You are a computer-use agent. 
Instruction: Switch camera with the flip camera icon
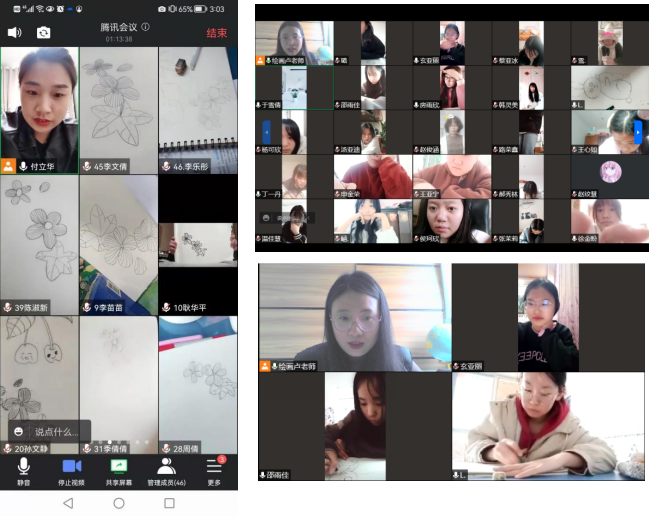point(43,32)
